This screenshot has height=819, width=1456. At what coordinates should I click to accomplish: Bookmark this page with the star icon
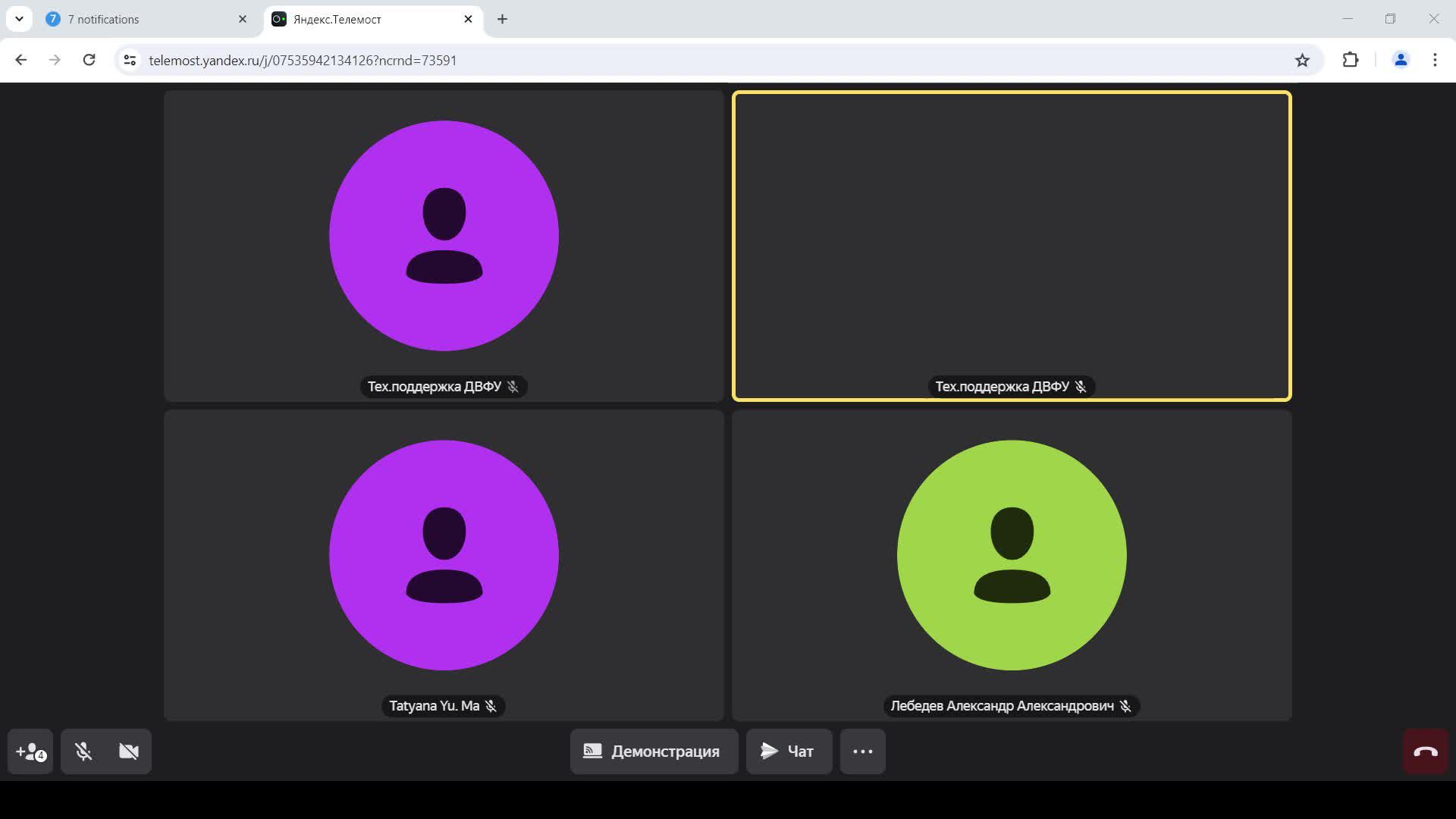tap(1302, 60)
